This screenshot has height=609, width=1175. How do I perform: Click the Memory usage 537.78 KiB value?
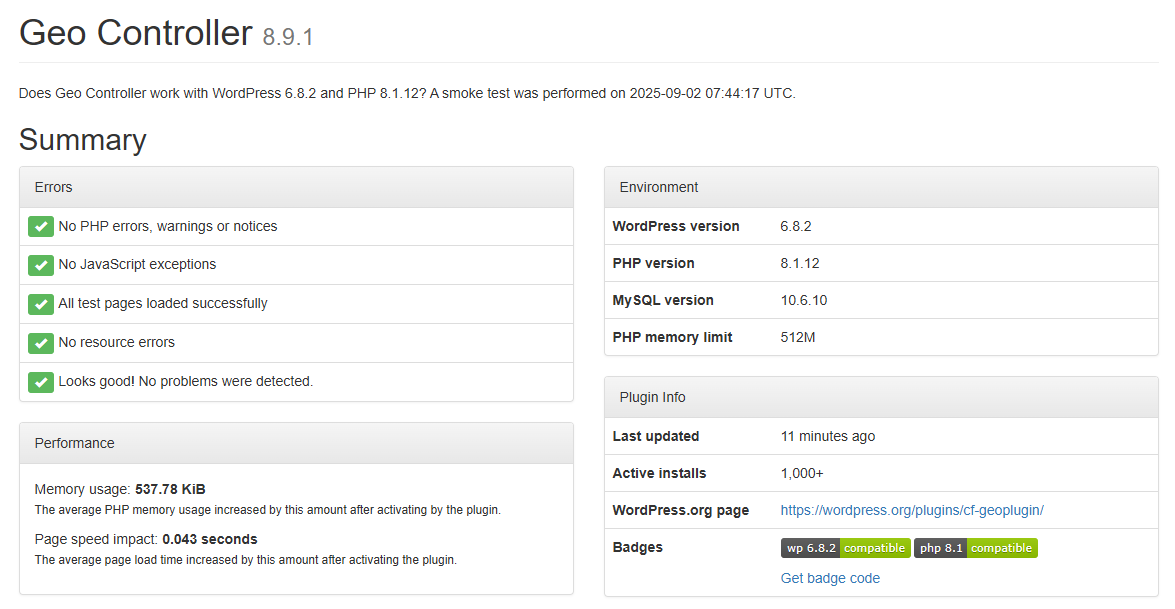click(170, 489)
